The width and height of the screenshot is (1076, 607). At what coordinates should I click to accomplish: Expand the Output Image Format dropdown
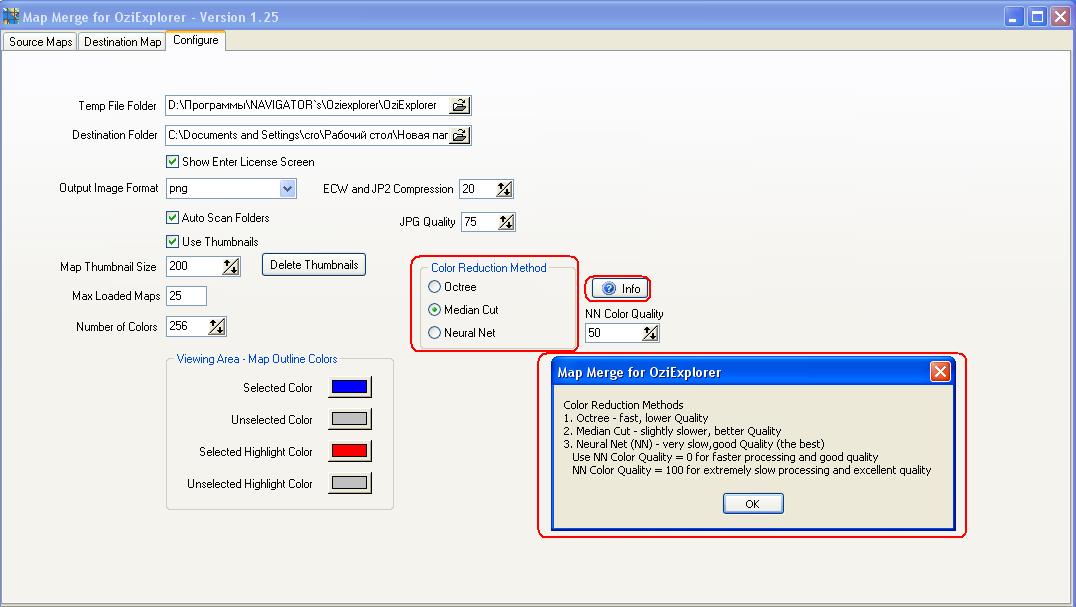coord(287,189)
